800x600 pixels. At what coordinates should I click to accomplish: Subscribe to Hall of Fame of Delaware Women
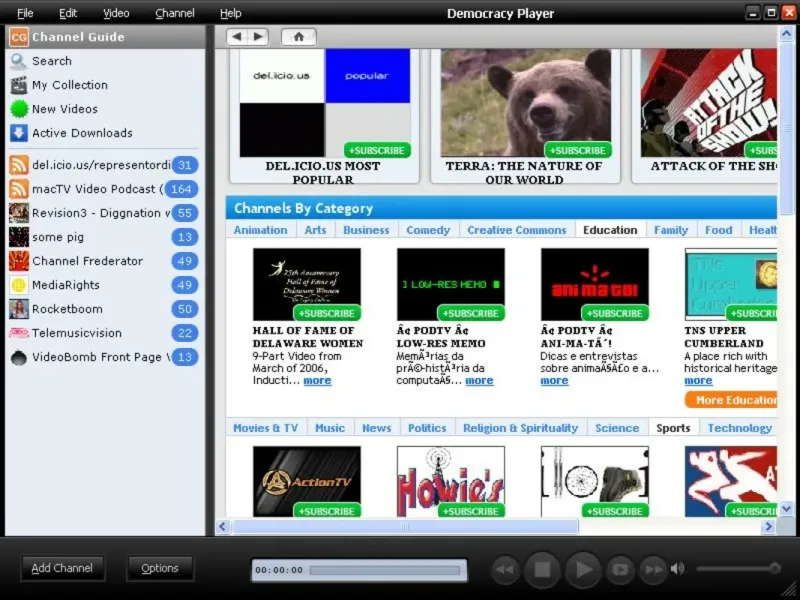[327, 313]
